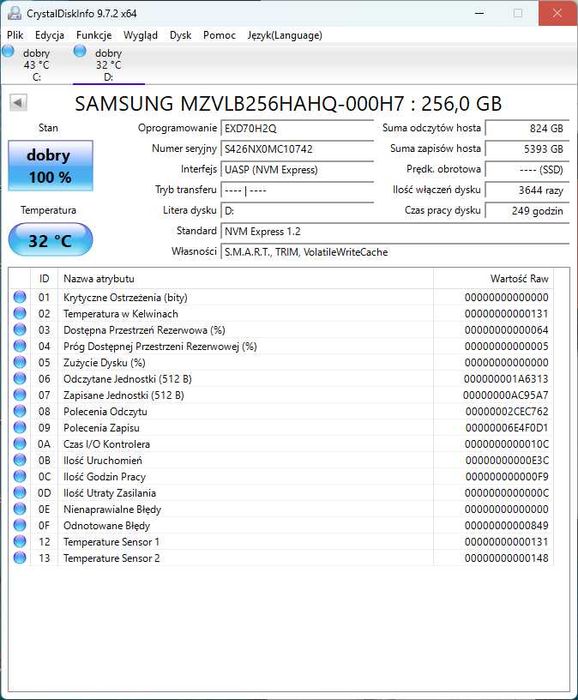The width and height of the screenshot is (578, 700).
Task: Click status orb of attribute 0A row
Action: 20,444
